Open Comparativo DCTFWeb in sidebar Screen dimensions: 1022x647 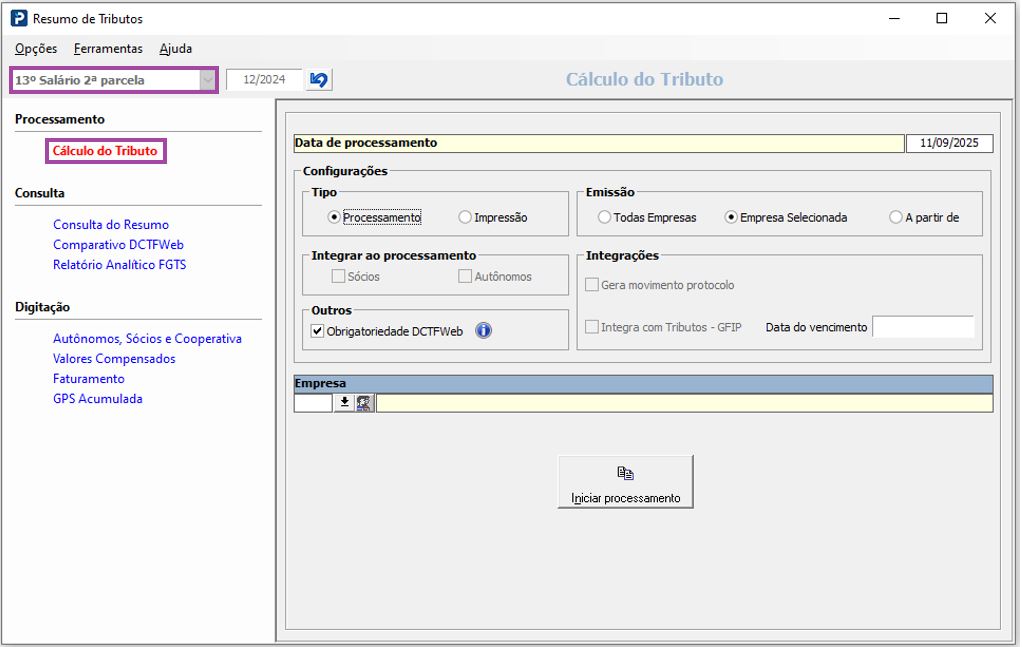(x=118, y=245)
